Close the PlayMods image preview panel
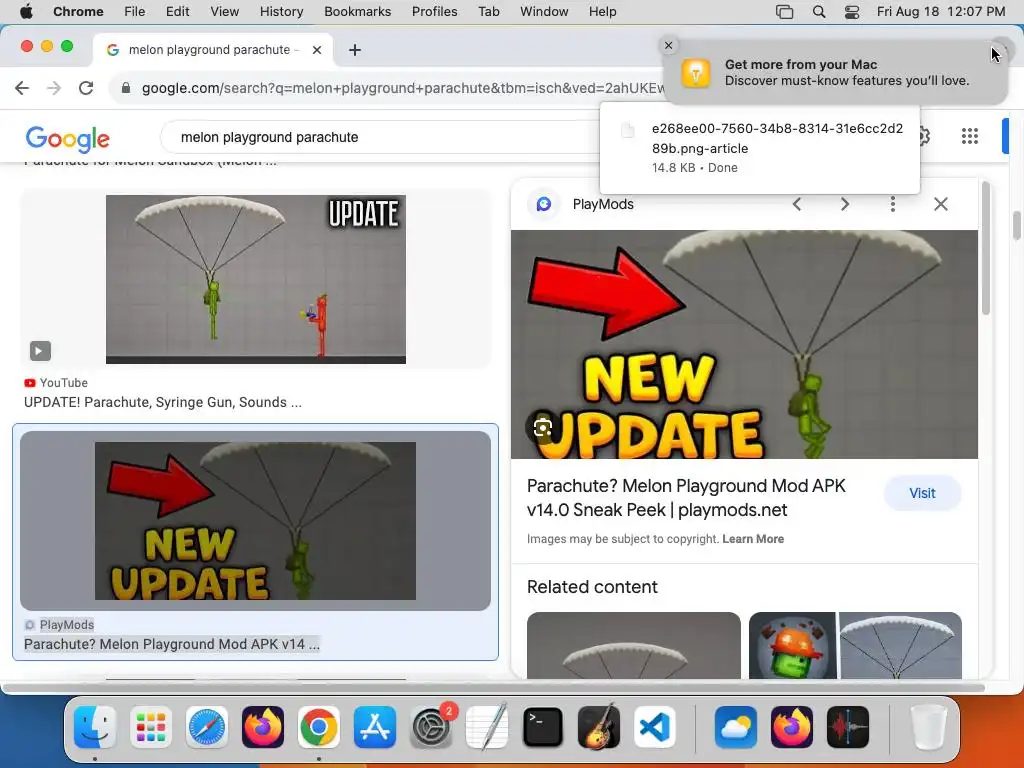 (x=940, y=204)
